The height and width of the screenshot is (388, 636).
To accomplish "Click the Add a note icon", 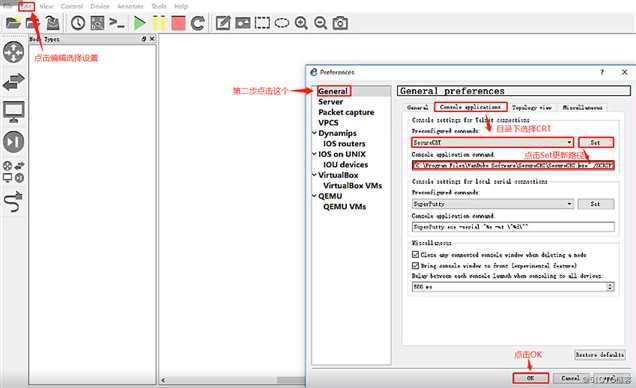I will (223, 23).
